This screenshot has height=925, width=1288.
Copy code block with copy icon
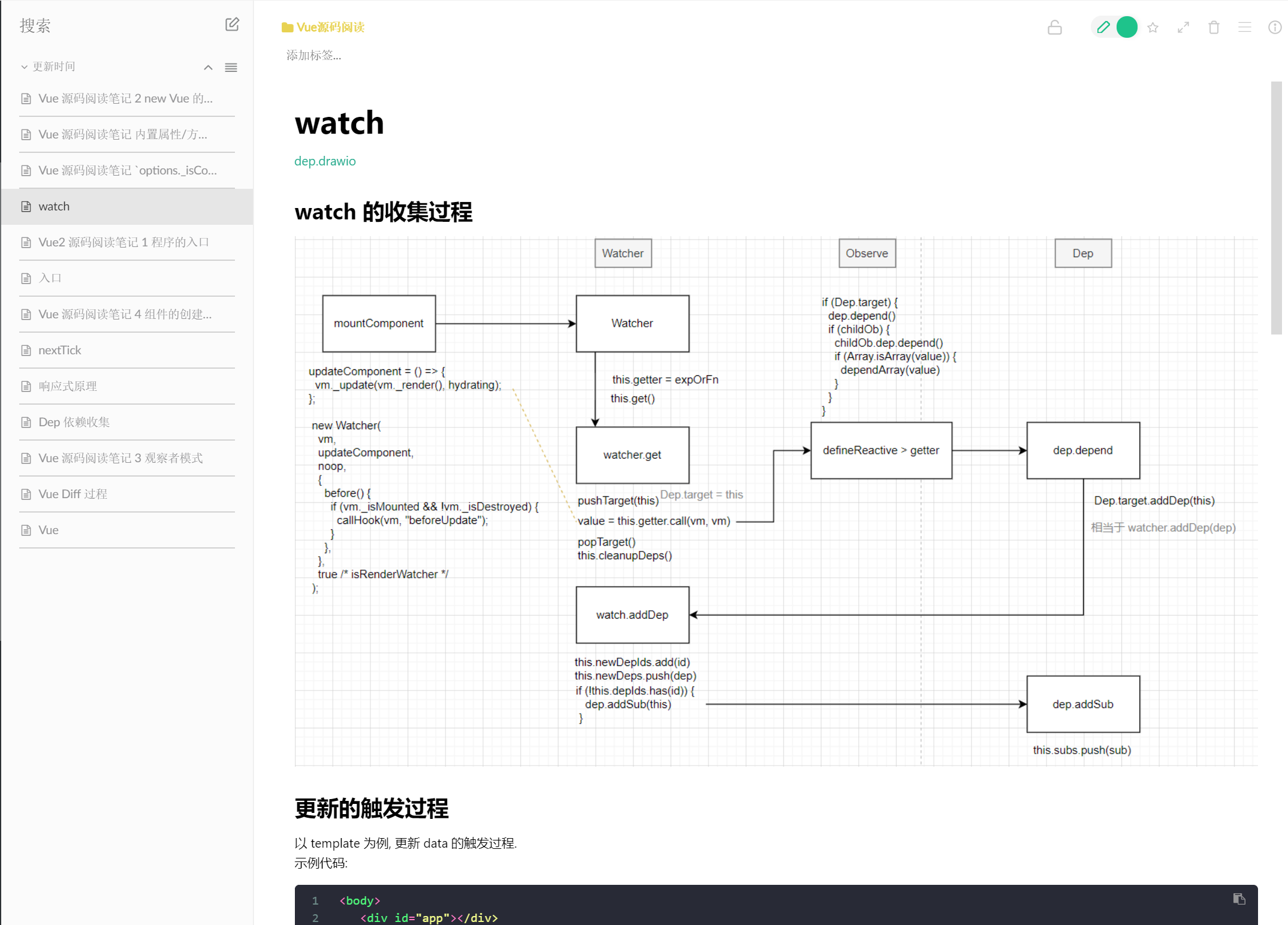tap(1239, 899)
